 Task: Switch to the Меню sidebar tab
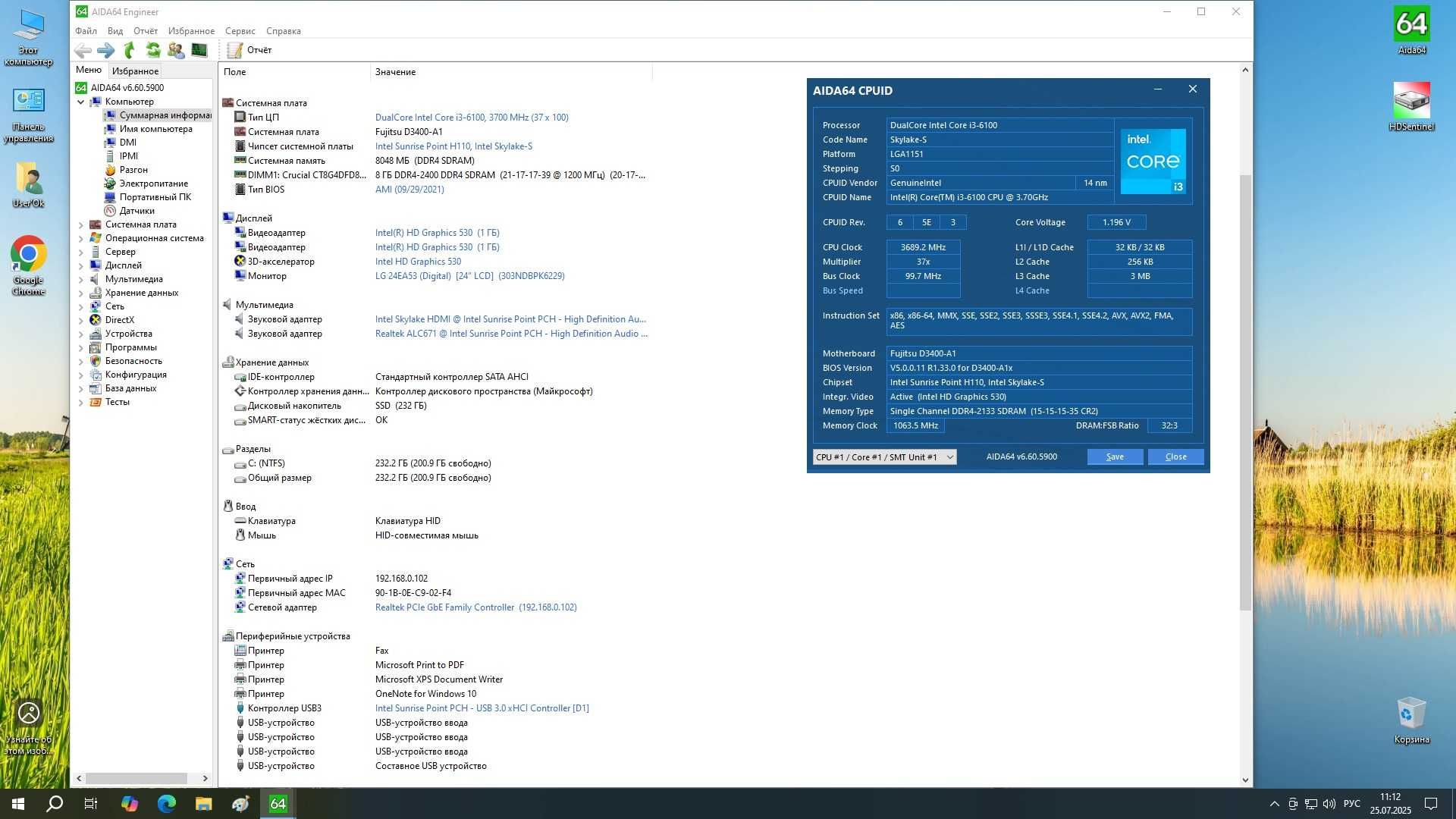tap(89, 70)
